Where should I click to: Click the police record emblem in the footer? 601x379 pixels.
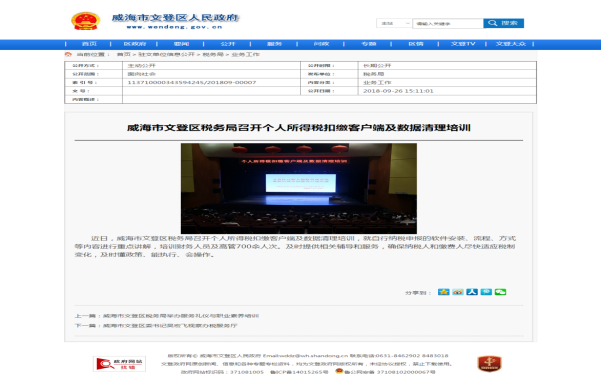(x=339, y=371)
